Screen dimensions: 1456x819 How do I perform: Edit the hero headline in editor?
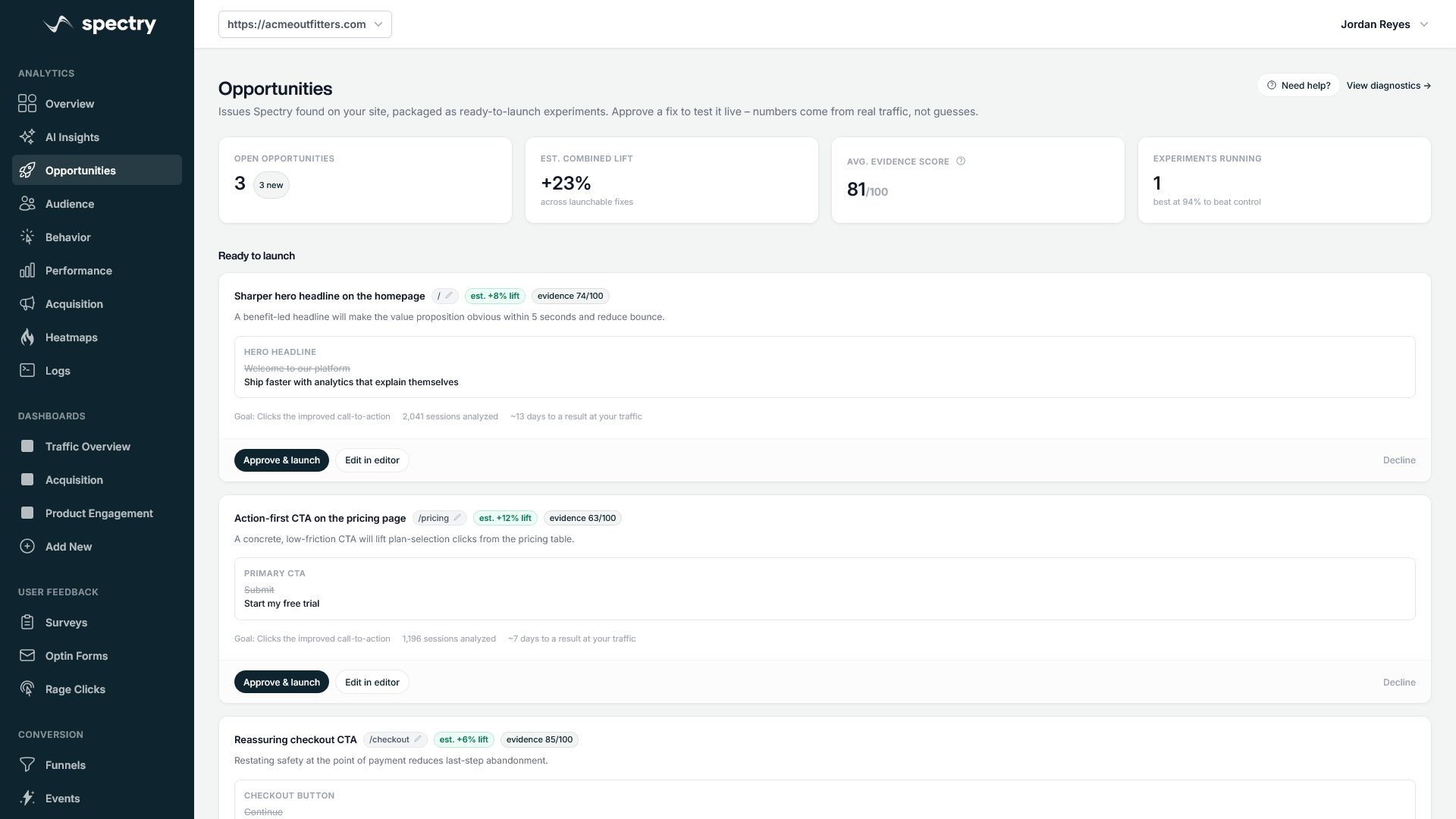pos(372,460)
